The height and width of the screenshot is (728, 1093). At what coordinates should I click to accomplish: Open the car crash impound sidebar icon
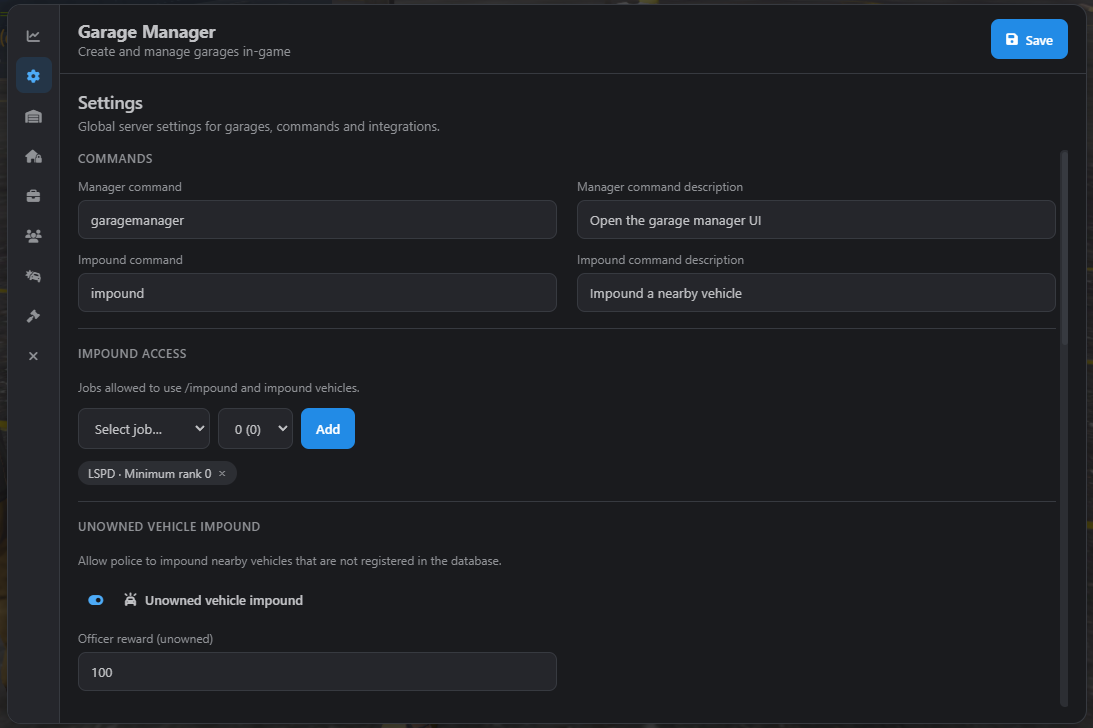[x=33, y=276]
